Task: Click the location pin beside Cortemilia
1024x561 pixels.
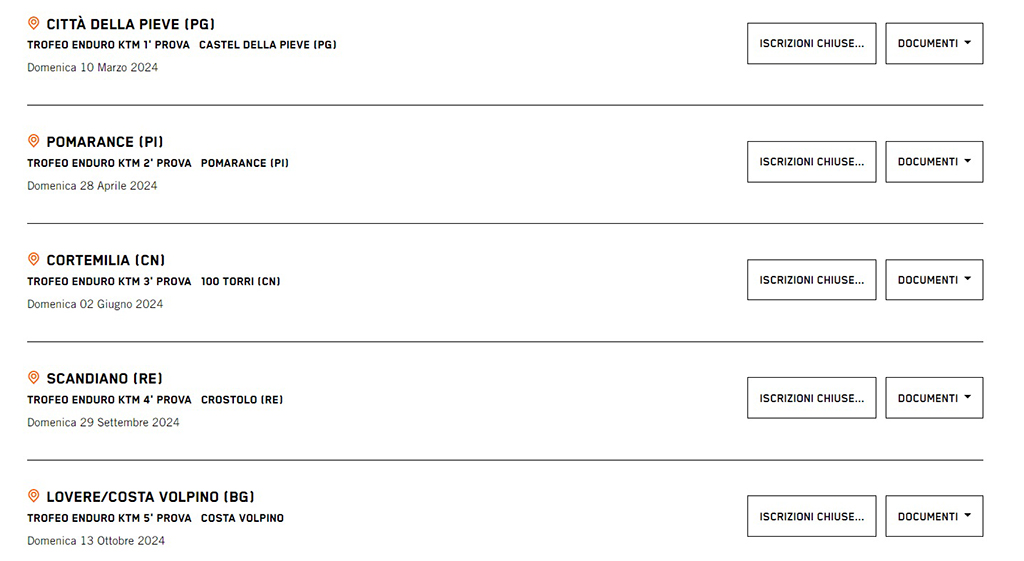Action: click(x=33, y=259)
